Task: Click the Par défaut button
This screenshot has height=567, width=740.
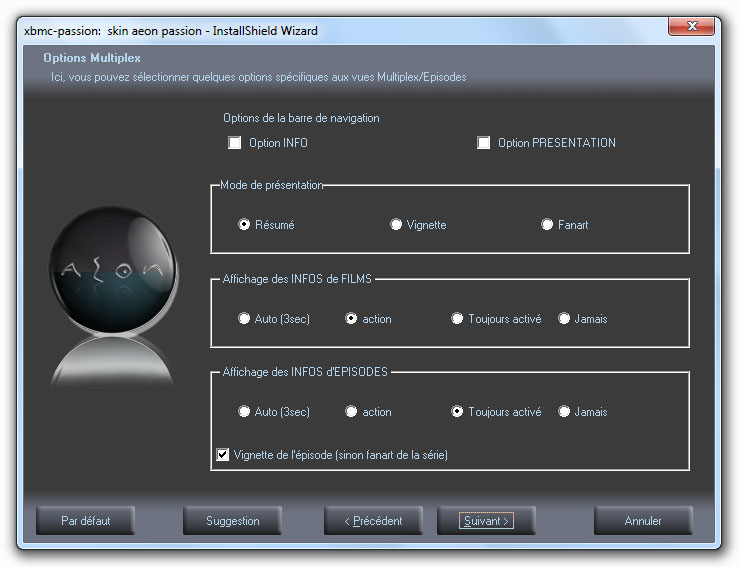Action: (85, 521)
